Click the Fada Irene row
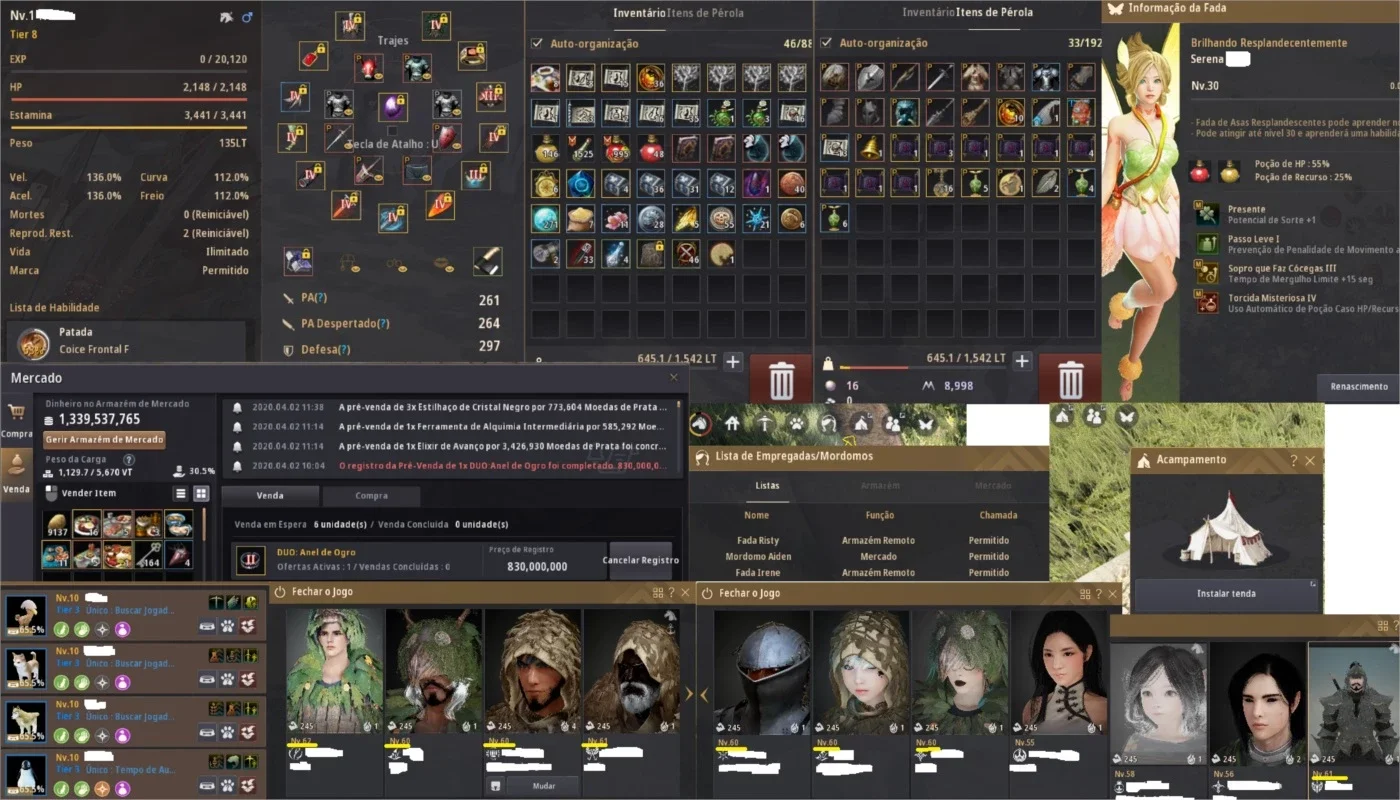The width and height of the screenshot is (1400, 800). pyautogui.click(x=870, y=572)
